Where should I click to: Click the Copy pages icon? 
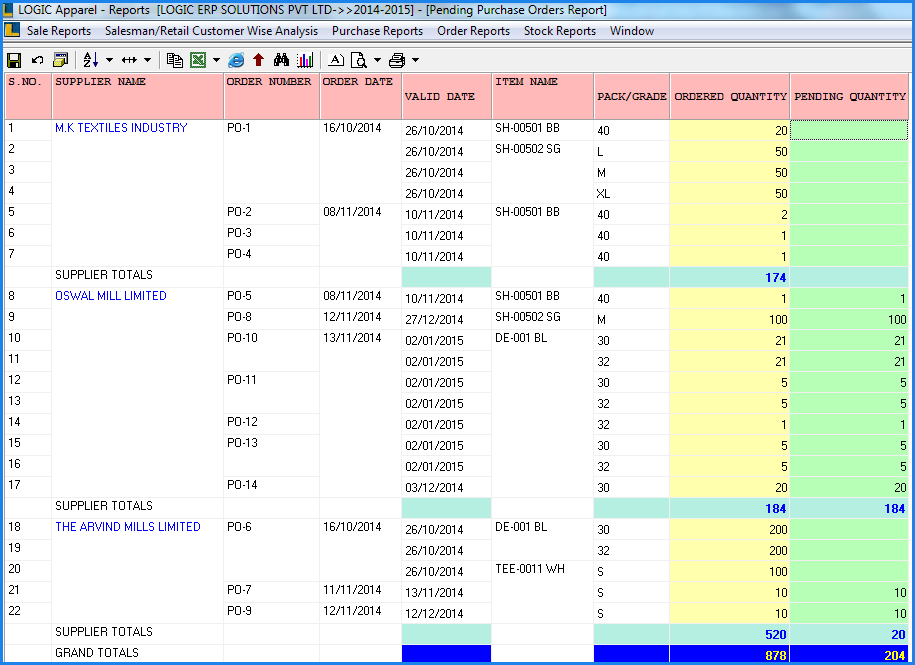[174, 60]
